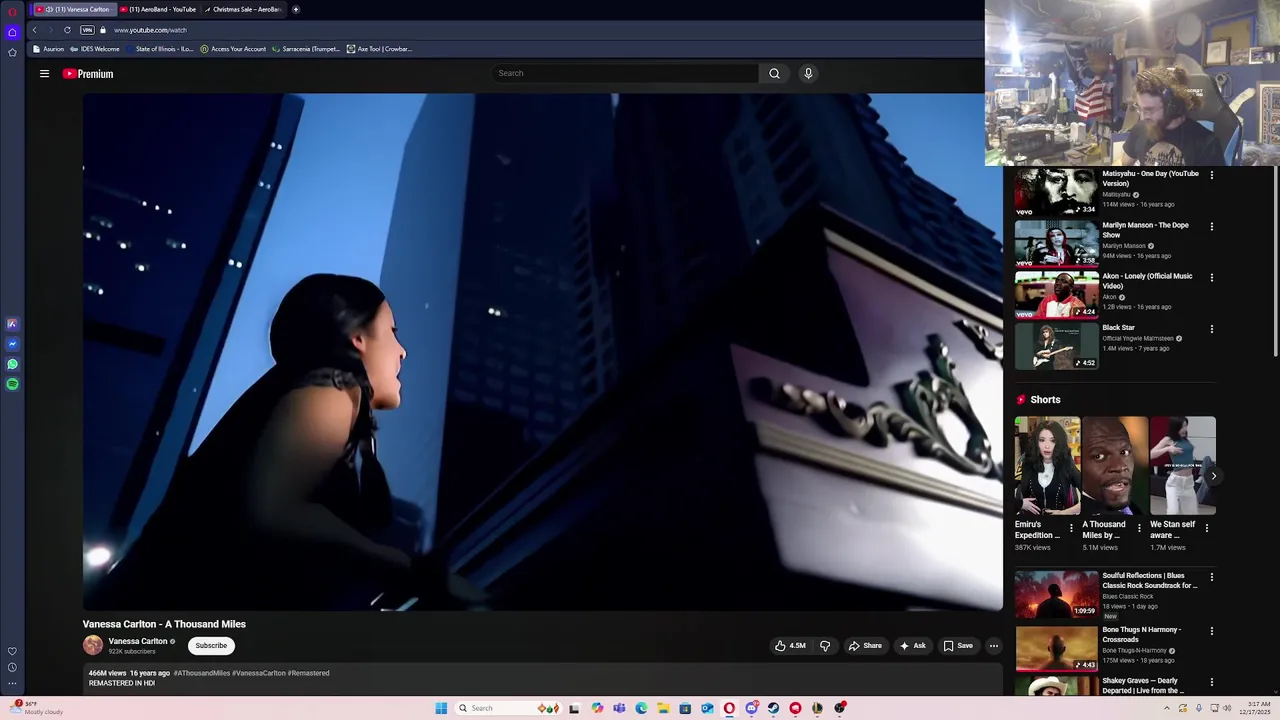The height and width of the screenshot is (720, 1280).
Task: Click the weather widget in taskbar
Action: coord(37,708)
